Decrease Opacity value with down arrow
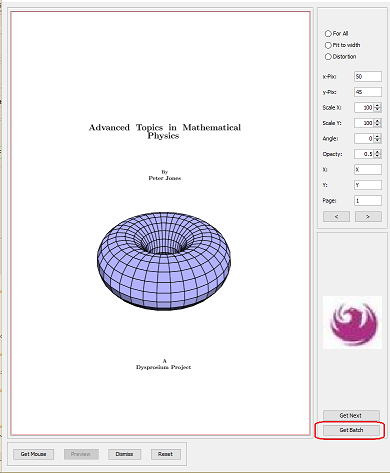390x473 pixels. click(377, 156)
